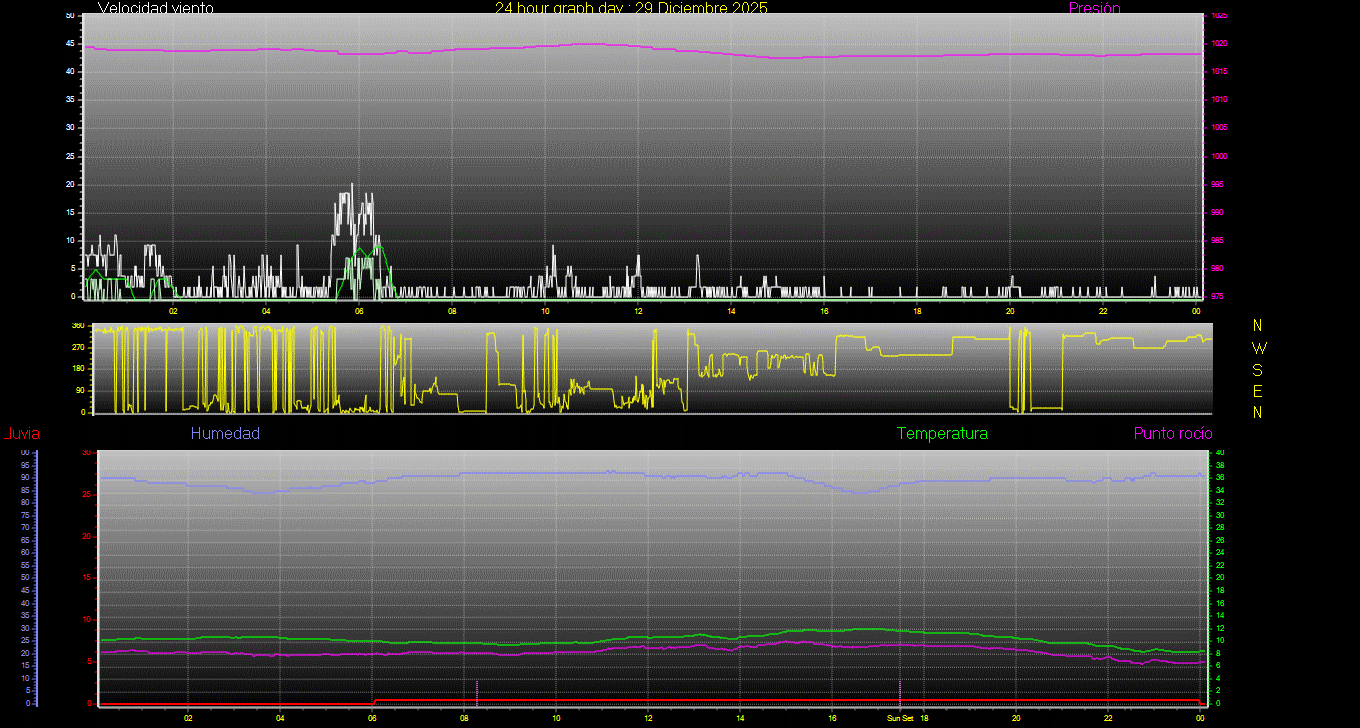Click the blue 'Humedad' legend label
The image size is (1360, 728).
pos(225,434)
